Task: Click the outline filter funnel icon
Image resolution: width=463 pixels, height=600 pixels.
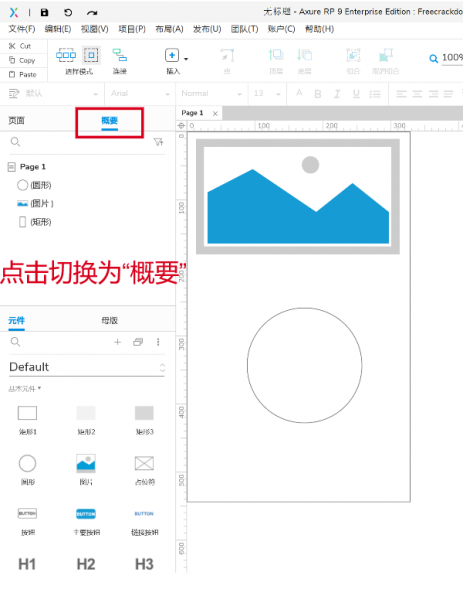Action: tap(158, 142)
